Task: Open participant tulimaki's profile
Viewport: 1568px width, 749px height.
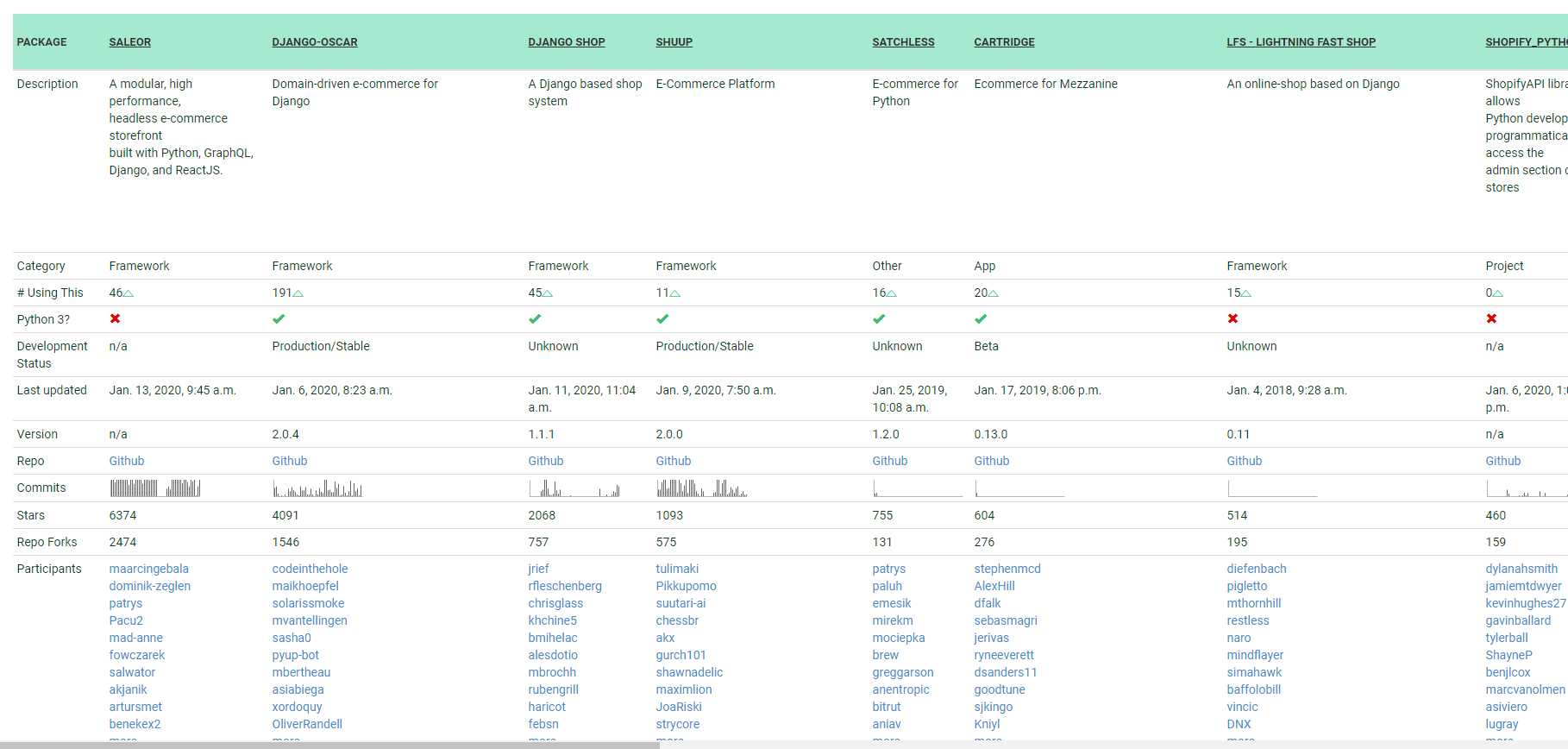Action: point(678,569)
